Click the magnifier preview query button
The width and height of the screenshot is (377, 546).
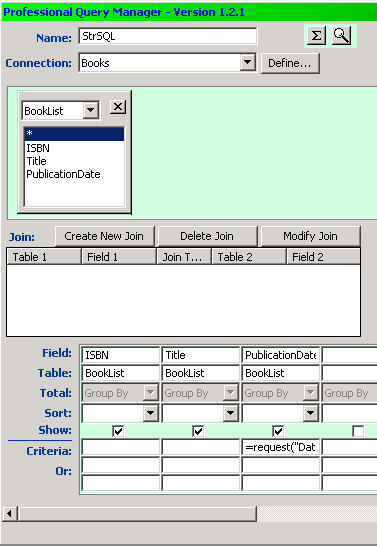(x=341, y=36)
